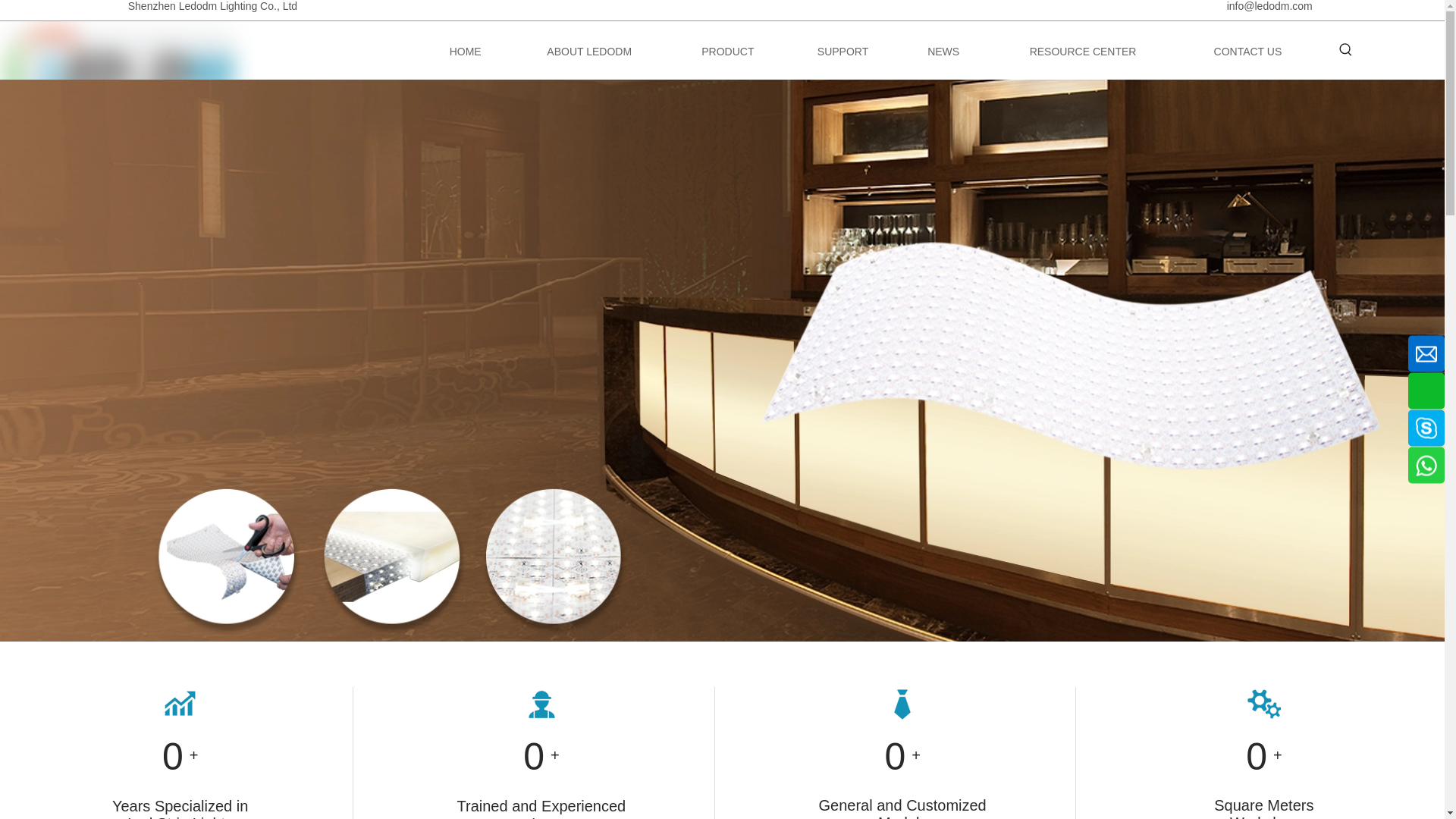Click the info@ledodm.com email link
Viewport: 1456px width, 819px height.
tap(1269, 7)
